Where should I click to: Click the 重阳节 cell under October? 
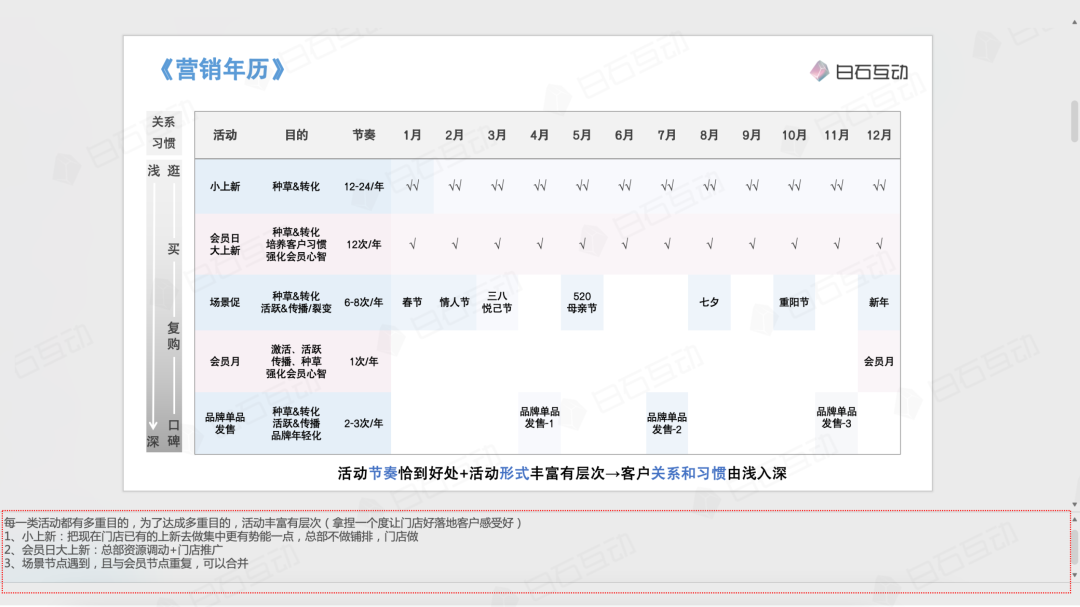795,302
